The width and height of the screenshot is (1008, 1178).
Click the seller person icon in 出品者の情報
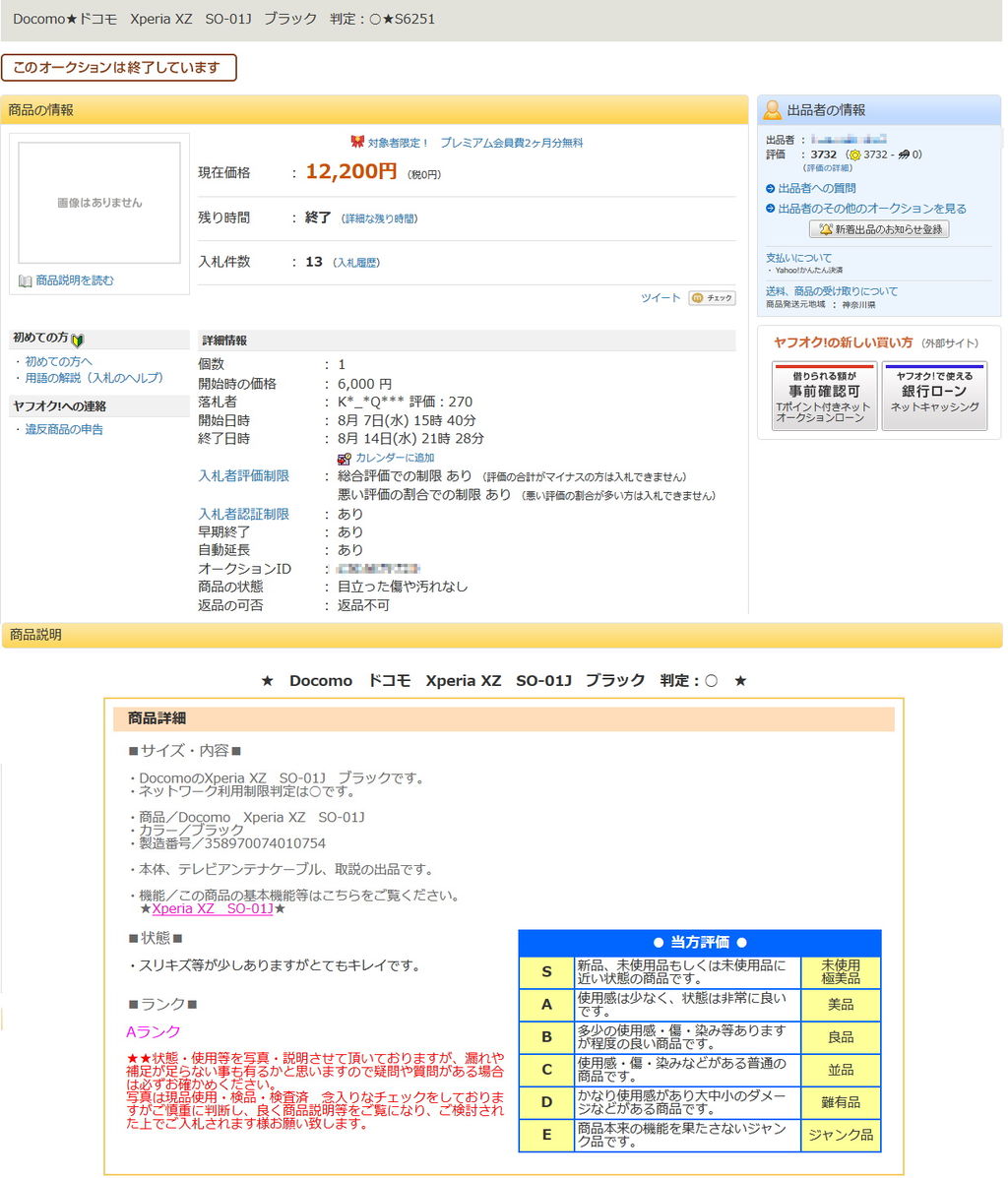click(x=771, y=110)
